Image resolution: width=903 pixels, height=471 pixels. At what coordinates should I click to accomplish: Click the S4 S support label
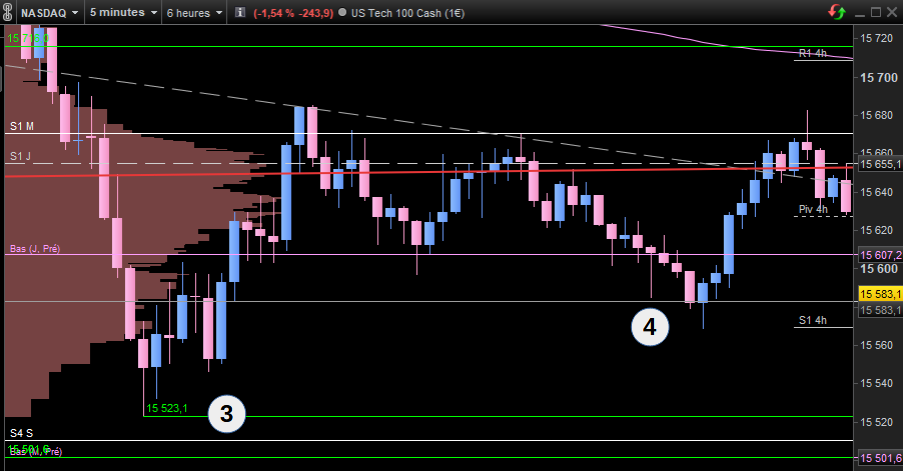click(x=21, y=433)
